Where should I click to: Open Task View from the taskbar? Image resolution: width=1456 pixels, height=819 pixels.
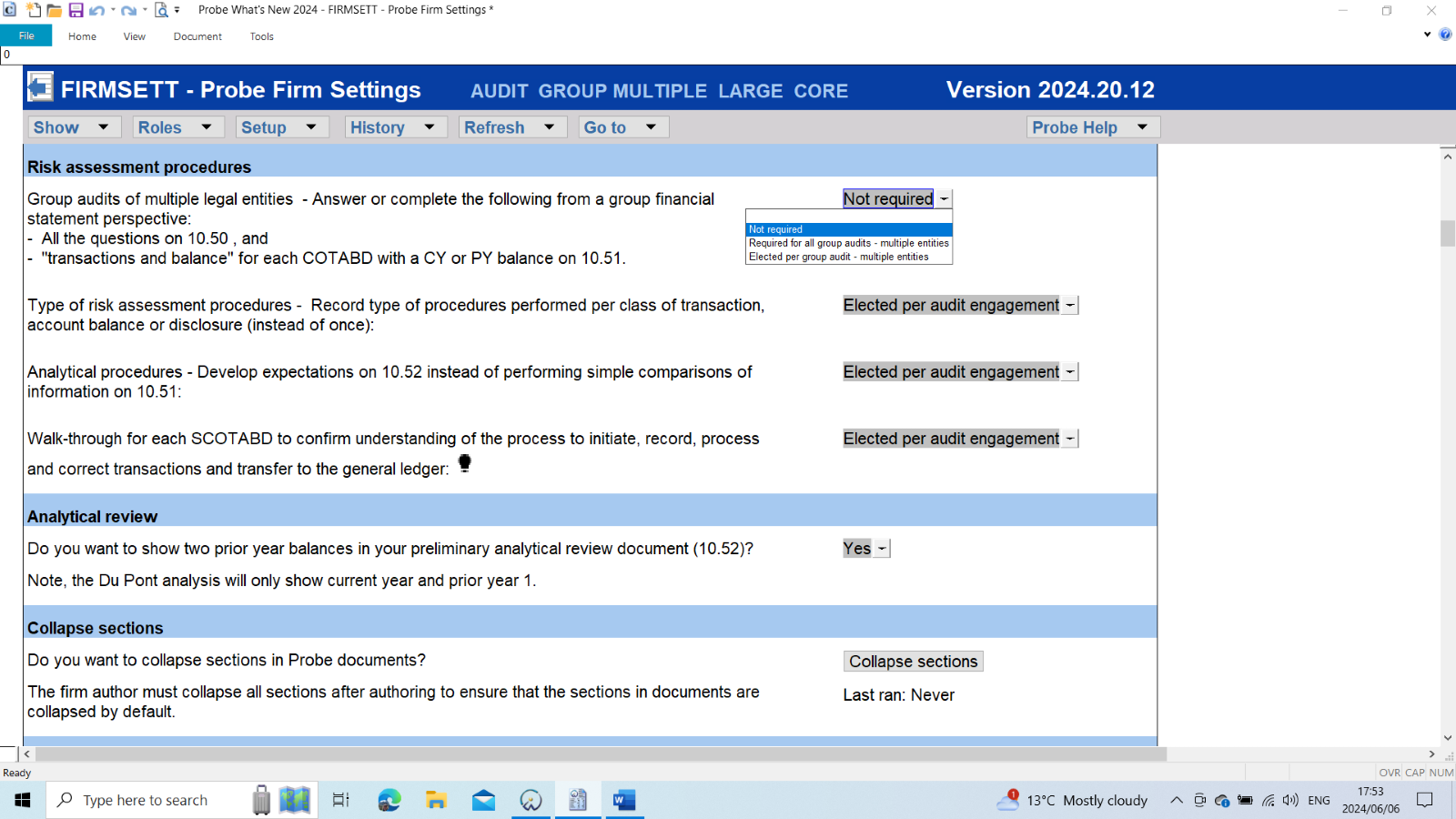click(x=340, y=800)
